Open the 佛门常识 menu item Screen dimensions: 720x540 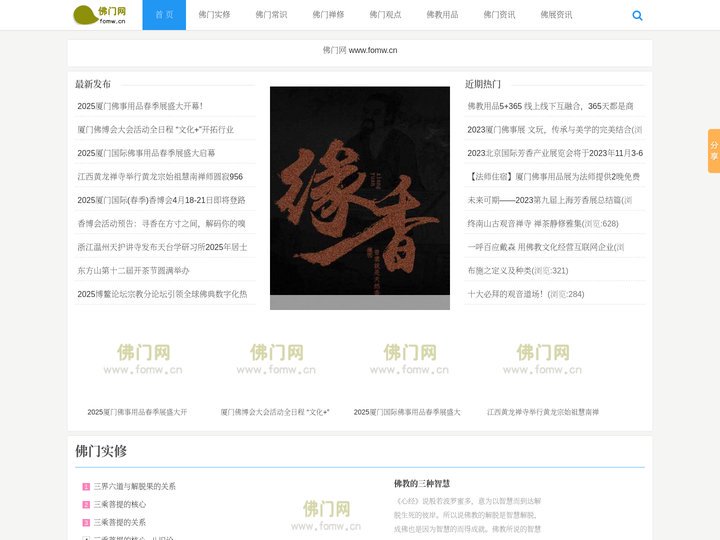click(271, 15)
